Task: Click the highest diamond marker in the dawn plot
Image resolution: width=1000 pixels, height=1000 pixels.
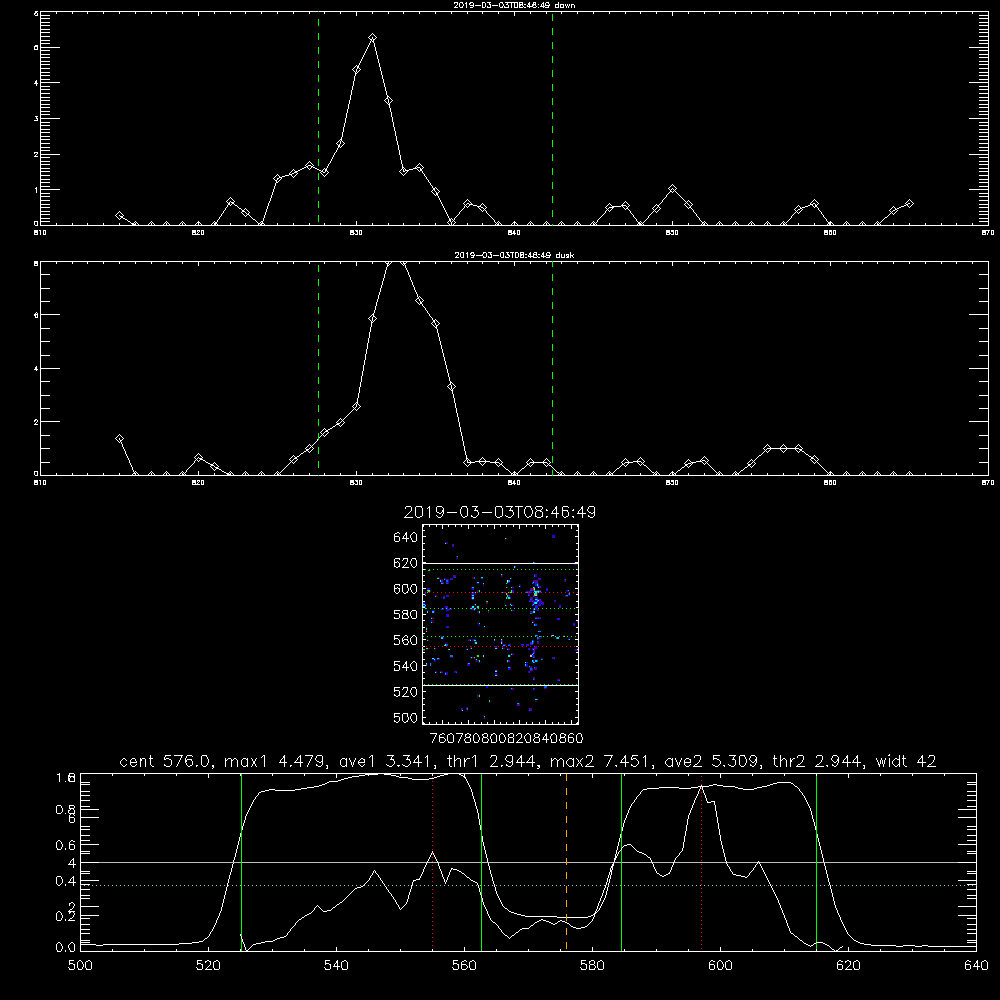Action: pos(372,38)
